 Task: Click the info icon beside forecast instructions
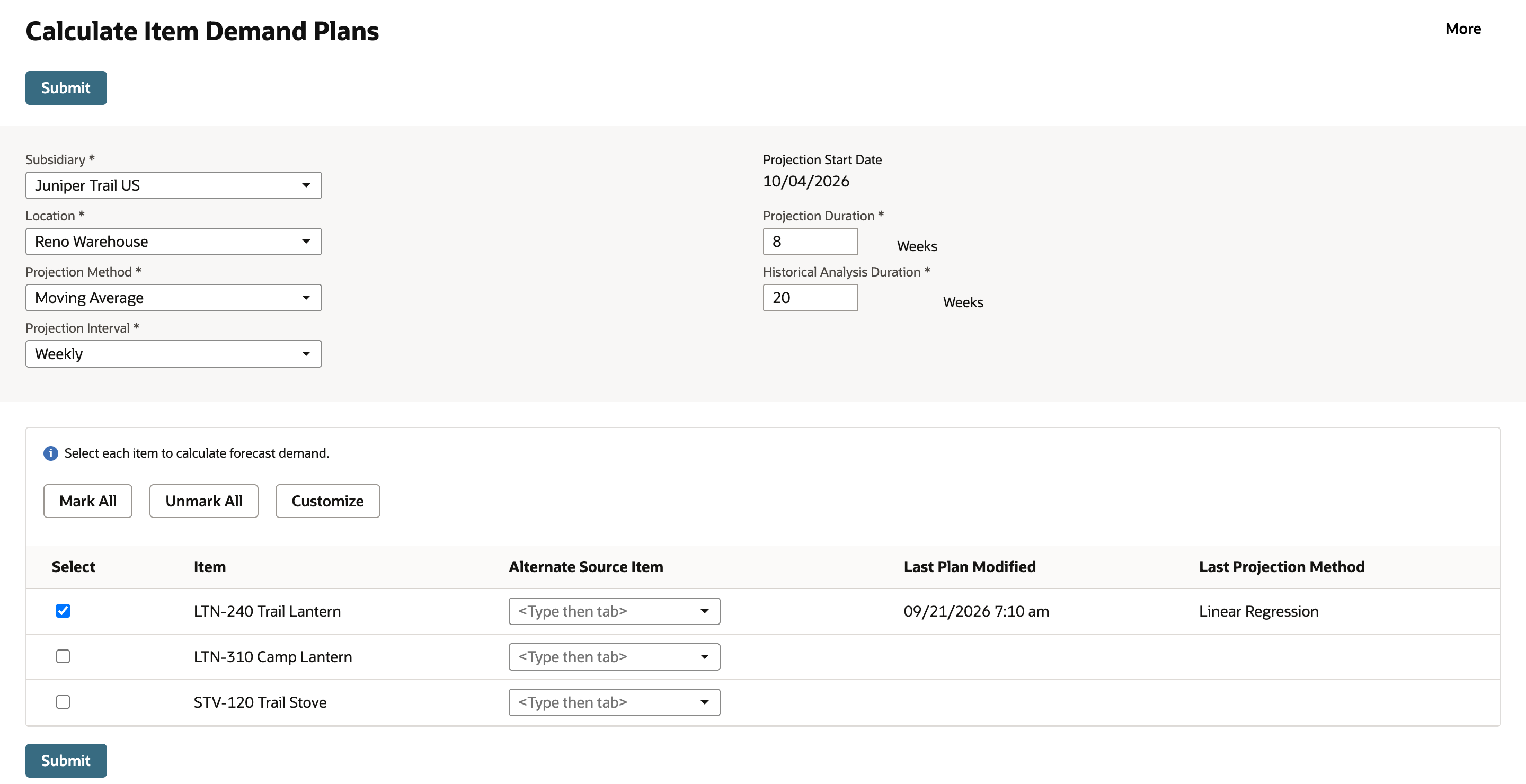coord(51,453)
